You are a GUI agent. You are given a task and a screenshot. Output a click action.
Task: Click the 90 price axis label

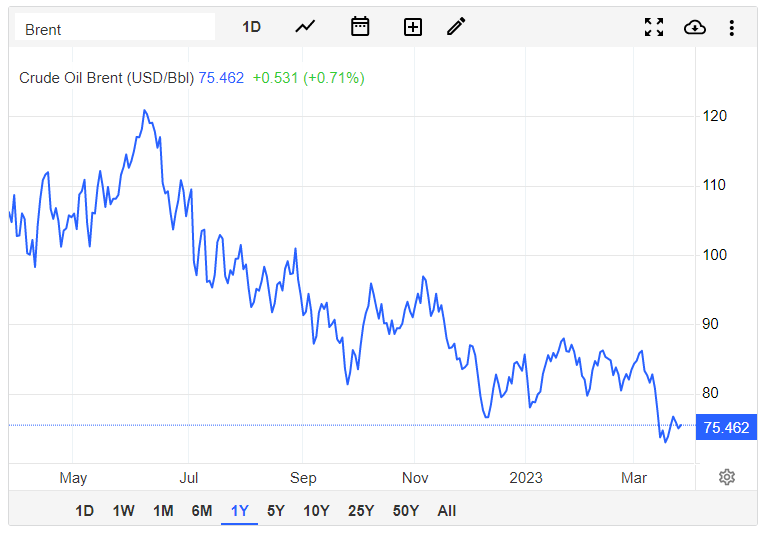710,324
